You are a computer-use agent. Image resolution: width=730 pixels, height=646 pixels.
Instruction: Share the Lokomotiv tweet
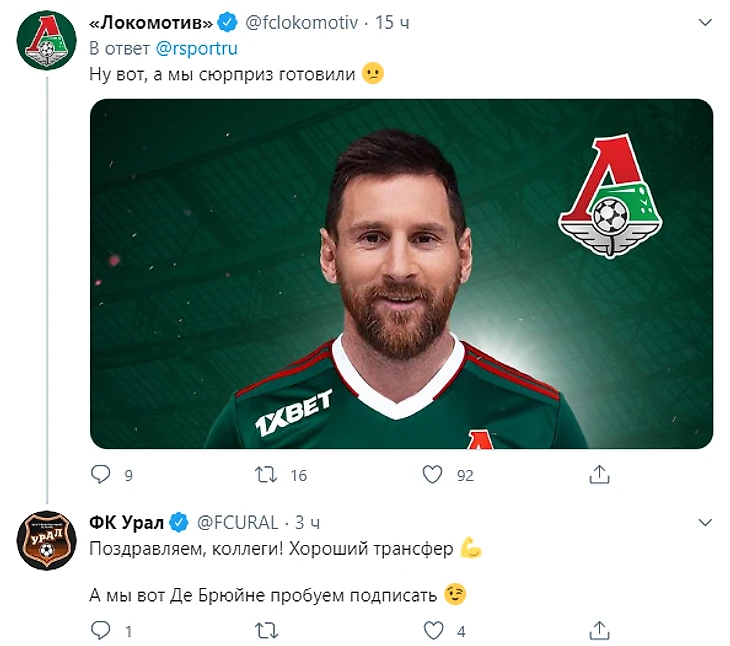(599, 474)
